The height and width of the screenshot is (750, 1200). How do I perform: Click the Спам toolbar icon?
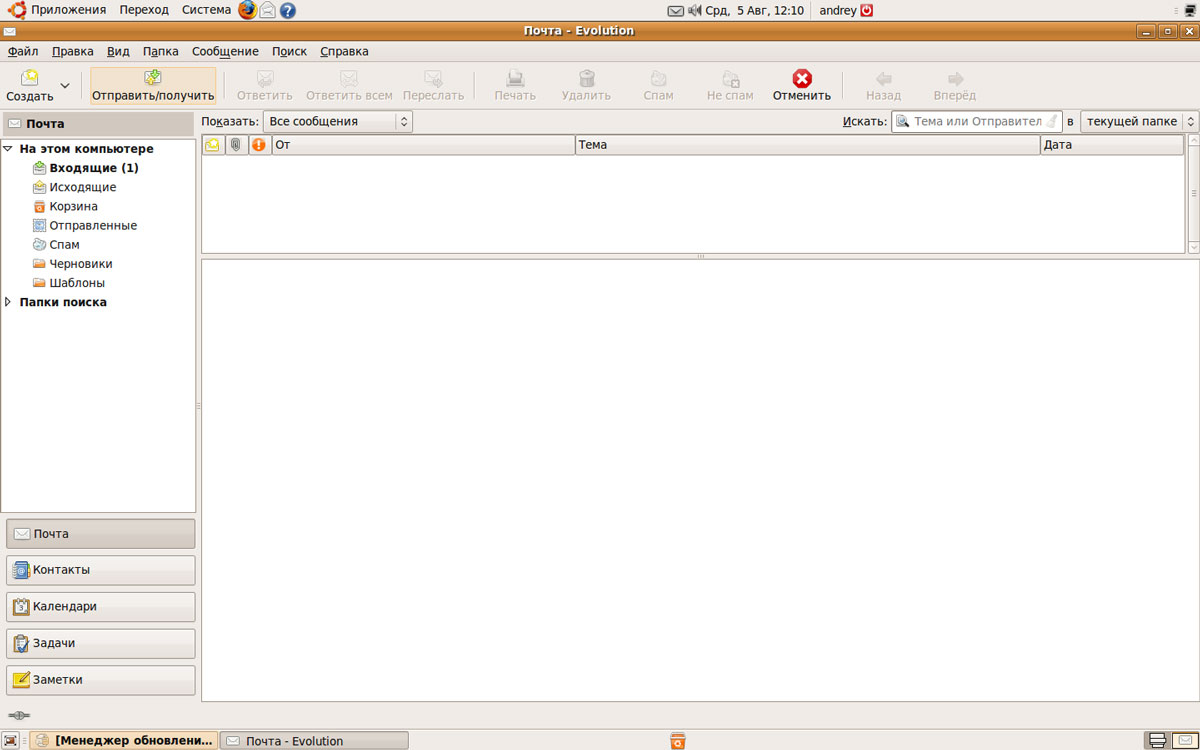[x=659, y=78]
